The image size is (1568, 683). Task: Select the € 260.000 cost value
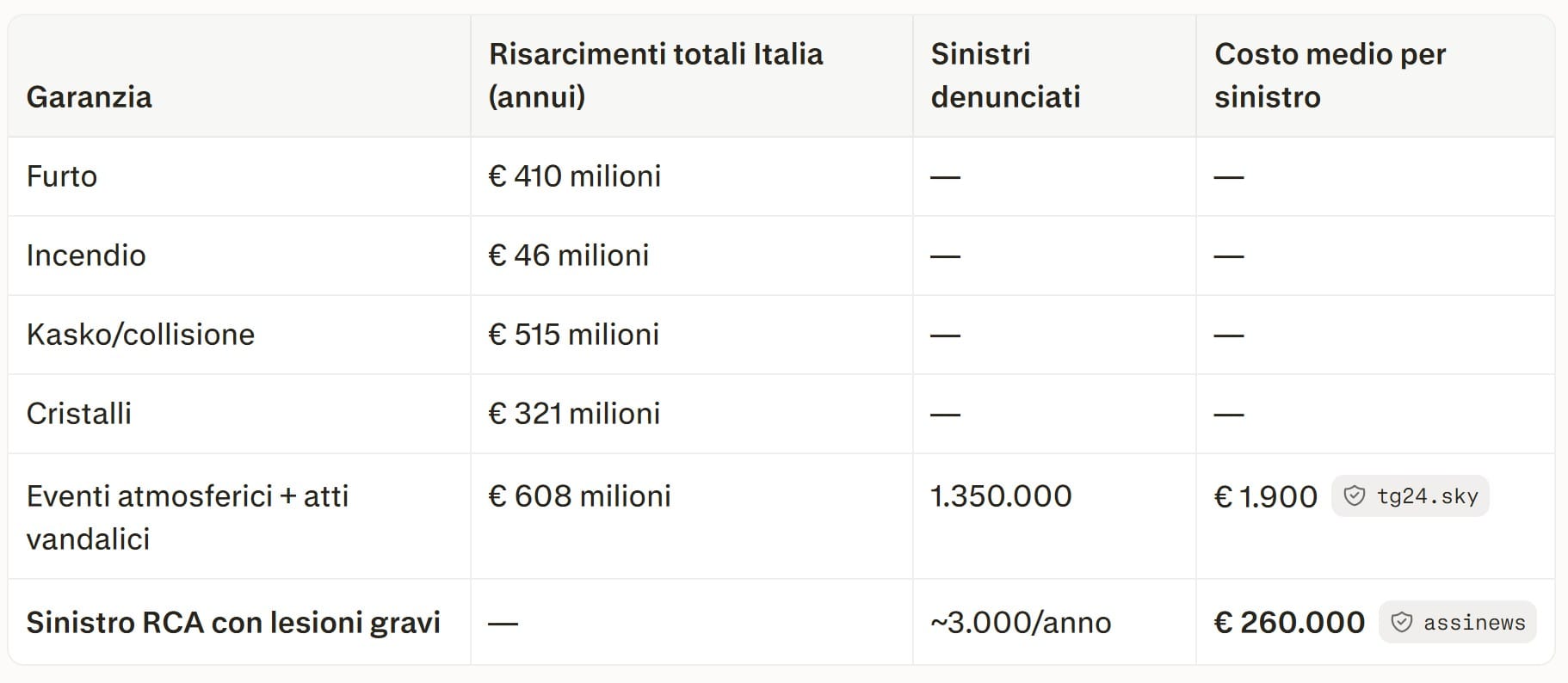1289,622
